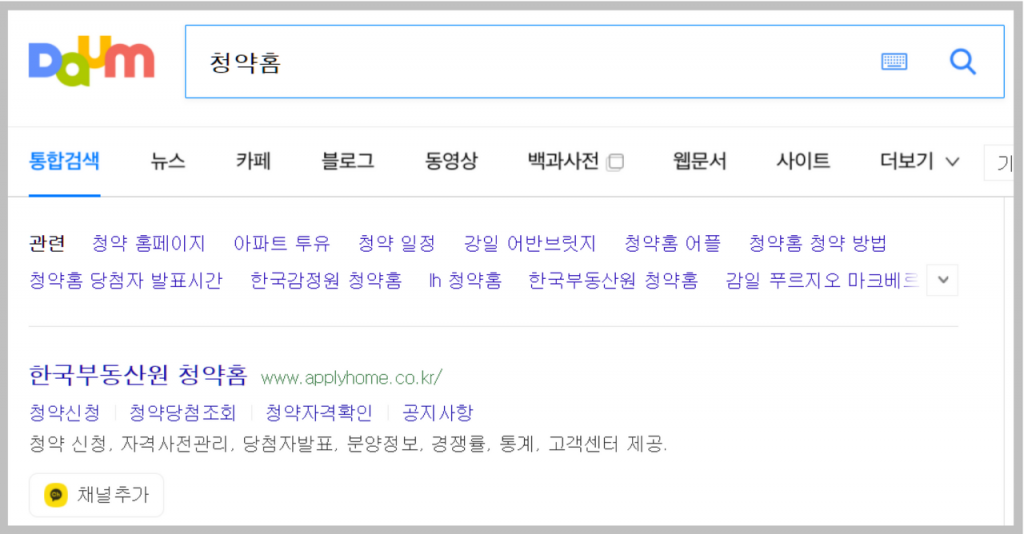This screenshot has width=1024, height=534.
Task: Click related search 청약 홈페이지
Action: (x=148, y=243)
